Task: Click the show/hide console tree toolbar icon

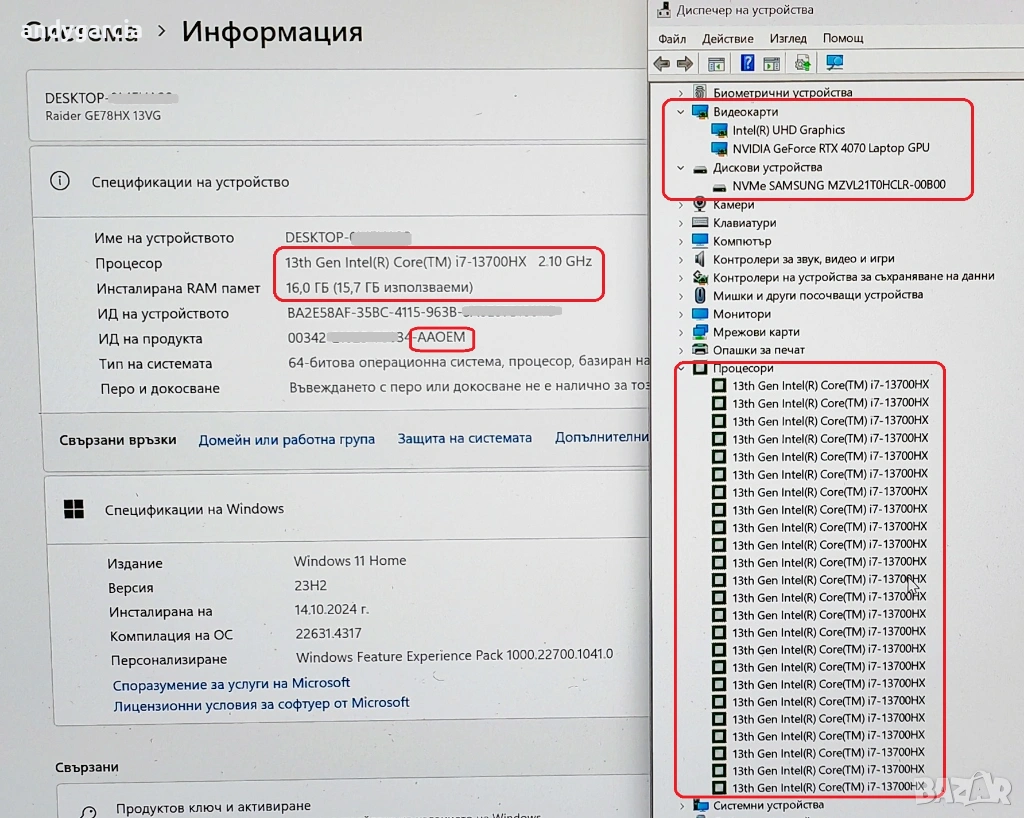Action: [716, 64]
